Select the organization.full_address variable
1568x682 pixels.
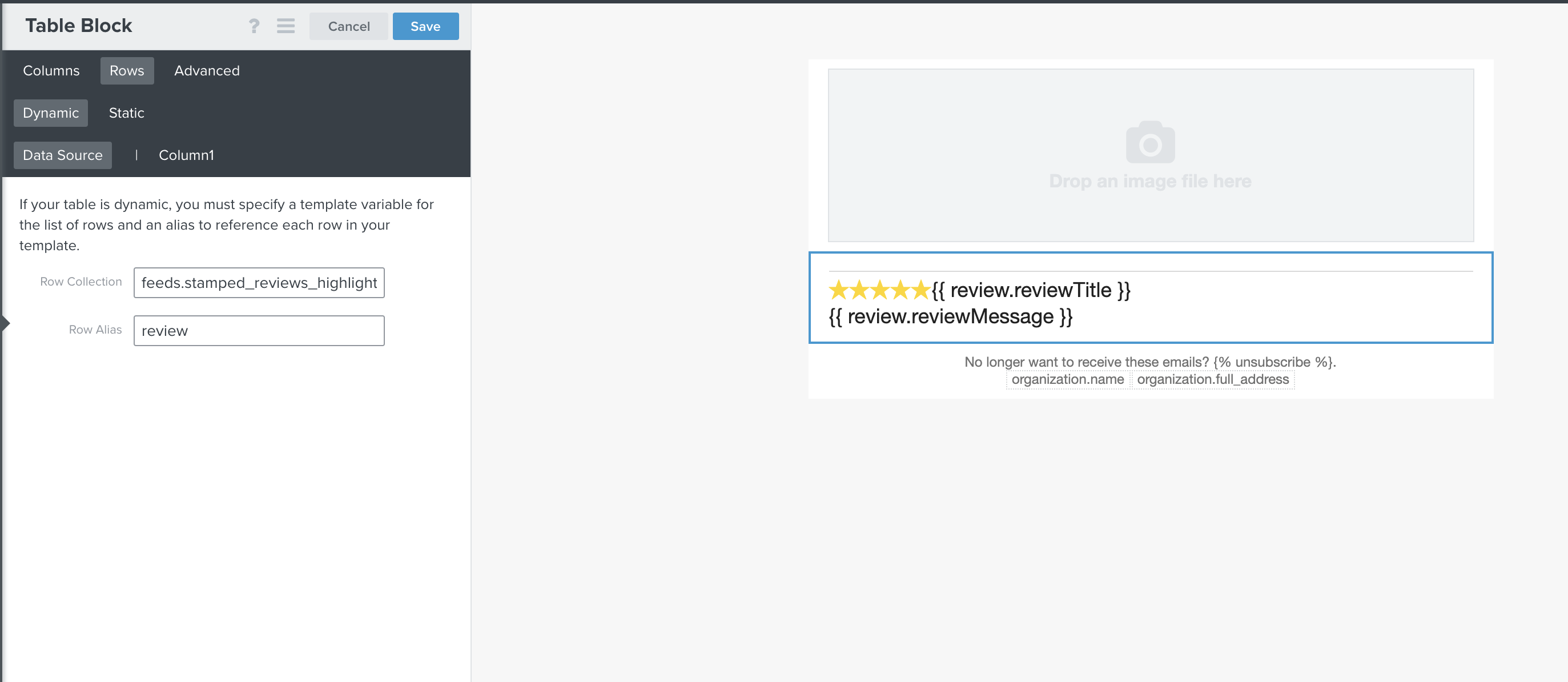[x=1212, y=379]
